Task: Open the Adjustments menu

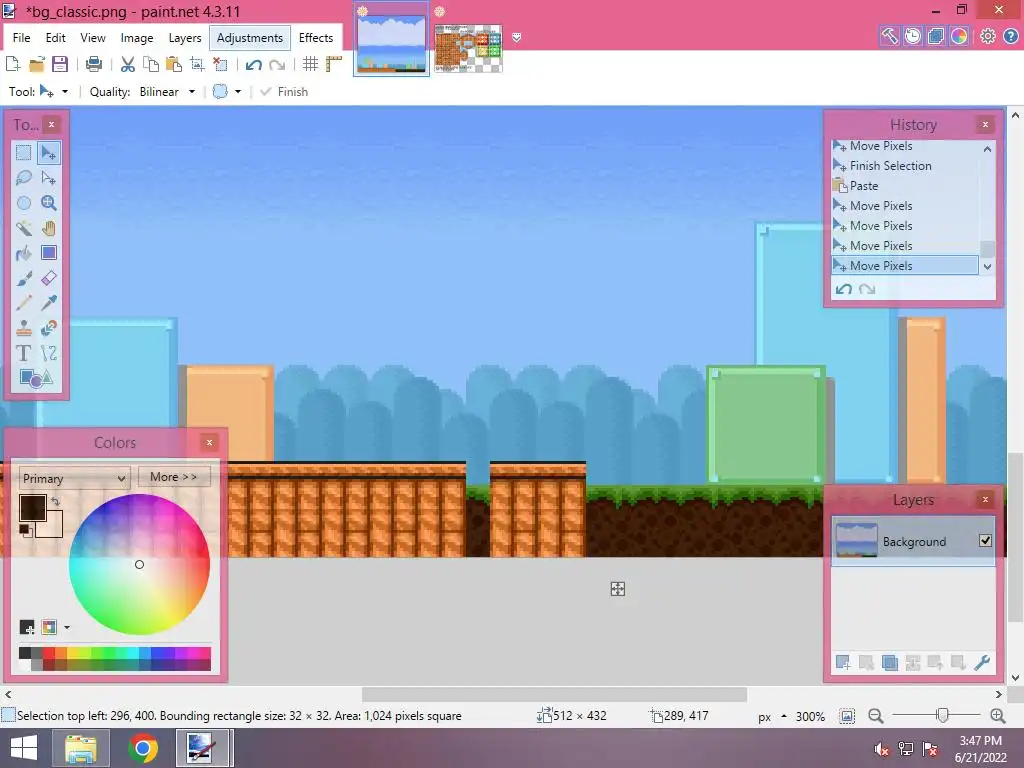Action: click(x=249, y=38)
